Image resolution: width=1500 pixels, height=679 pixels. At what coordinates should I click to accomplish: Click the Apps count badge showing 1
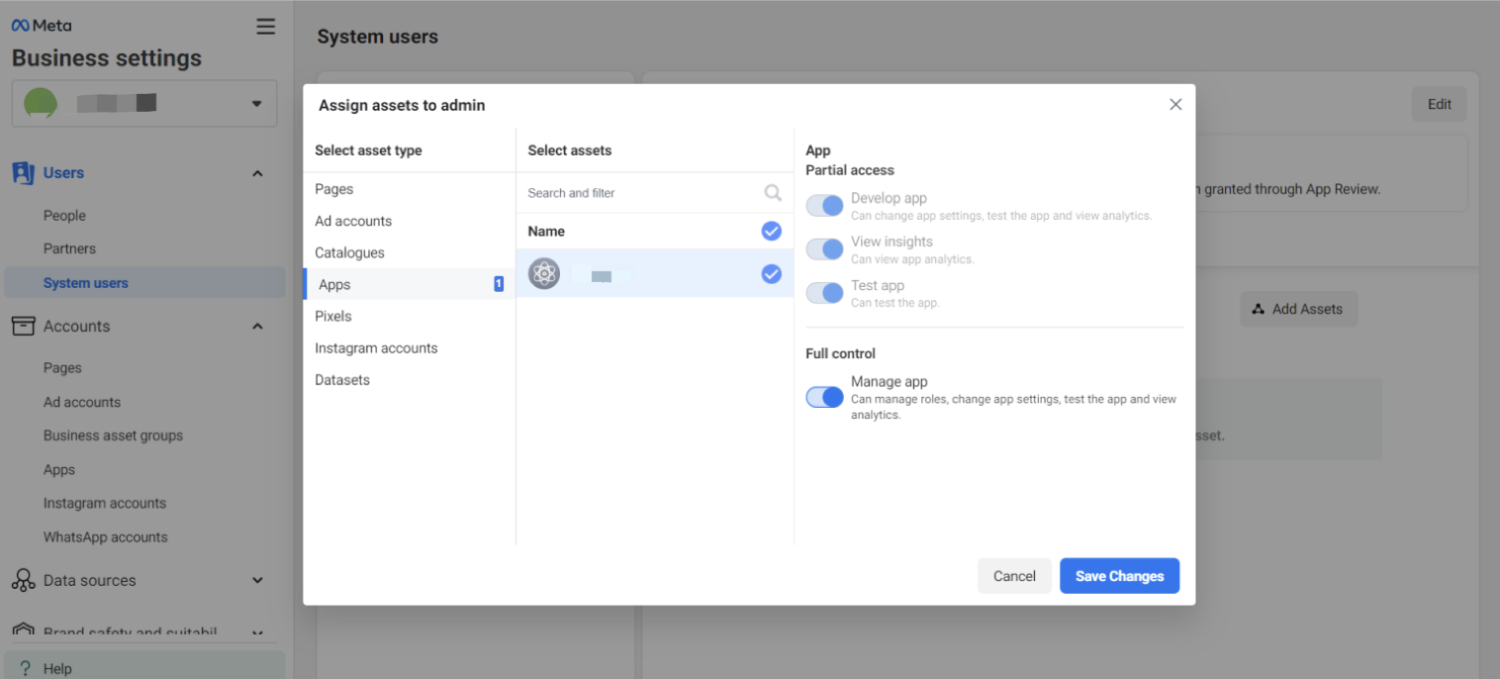pos(498,284)
